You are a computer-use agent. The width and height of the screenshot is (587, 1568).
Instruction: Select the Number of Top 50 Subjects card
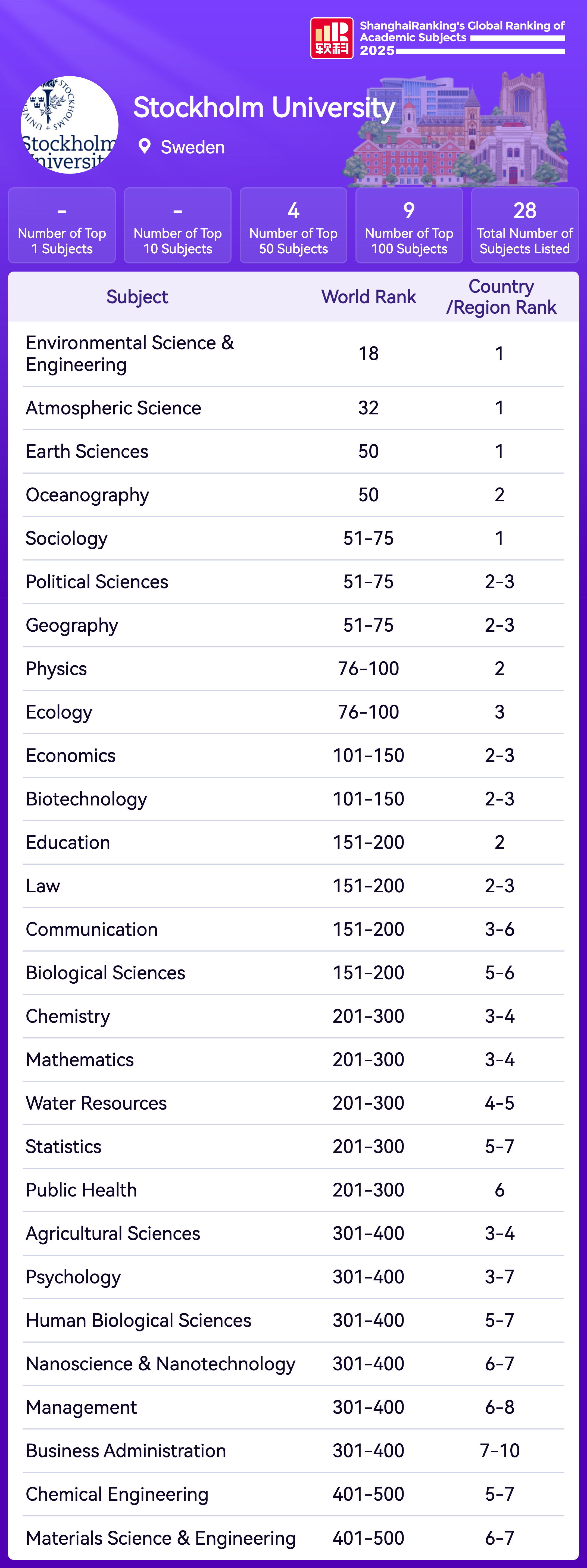pyautogui.click(x=293, y=225)
